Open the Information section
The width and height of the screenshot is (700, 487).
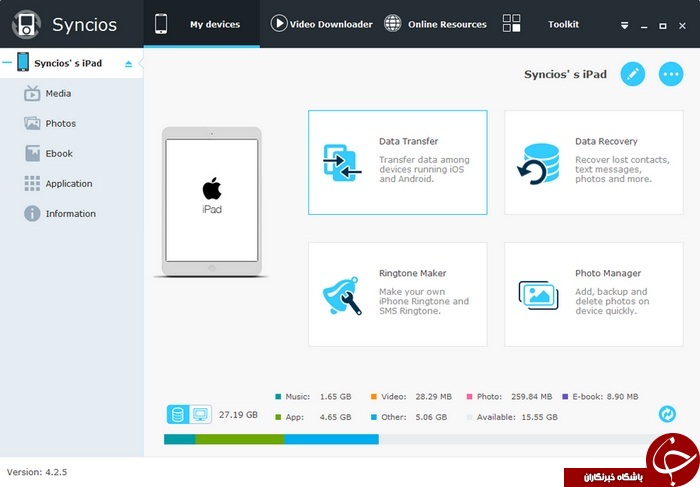71,213
